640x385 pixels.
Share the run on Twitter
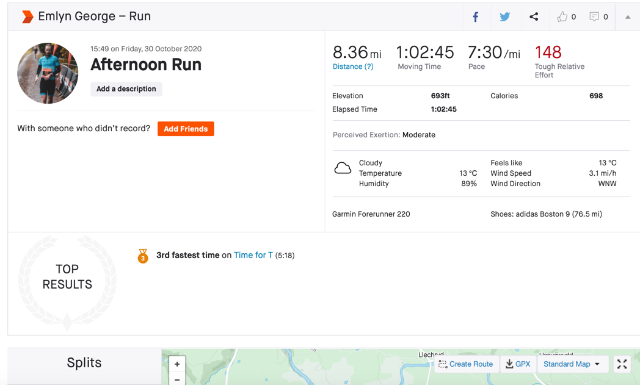point(505,17)
